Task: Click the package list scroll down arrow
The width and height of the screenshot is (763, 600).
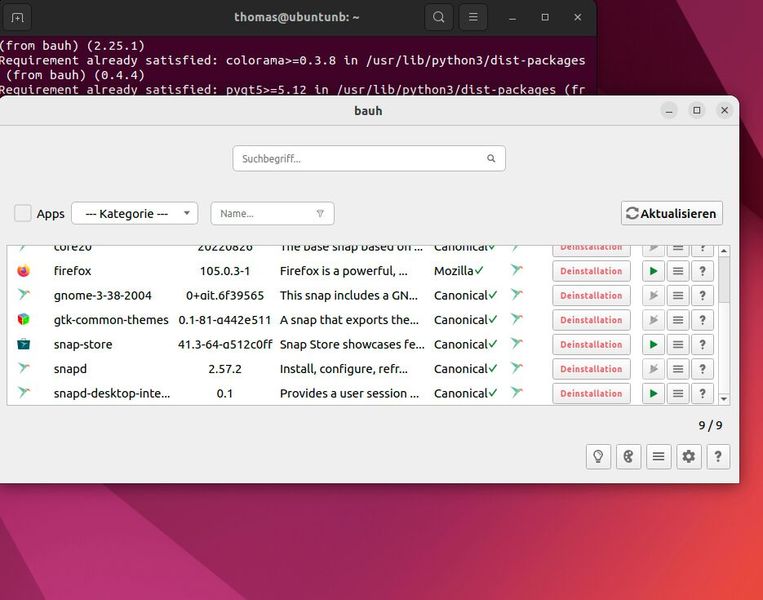Action: (x=724, y=399)
